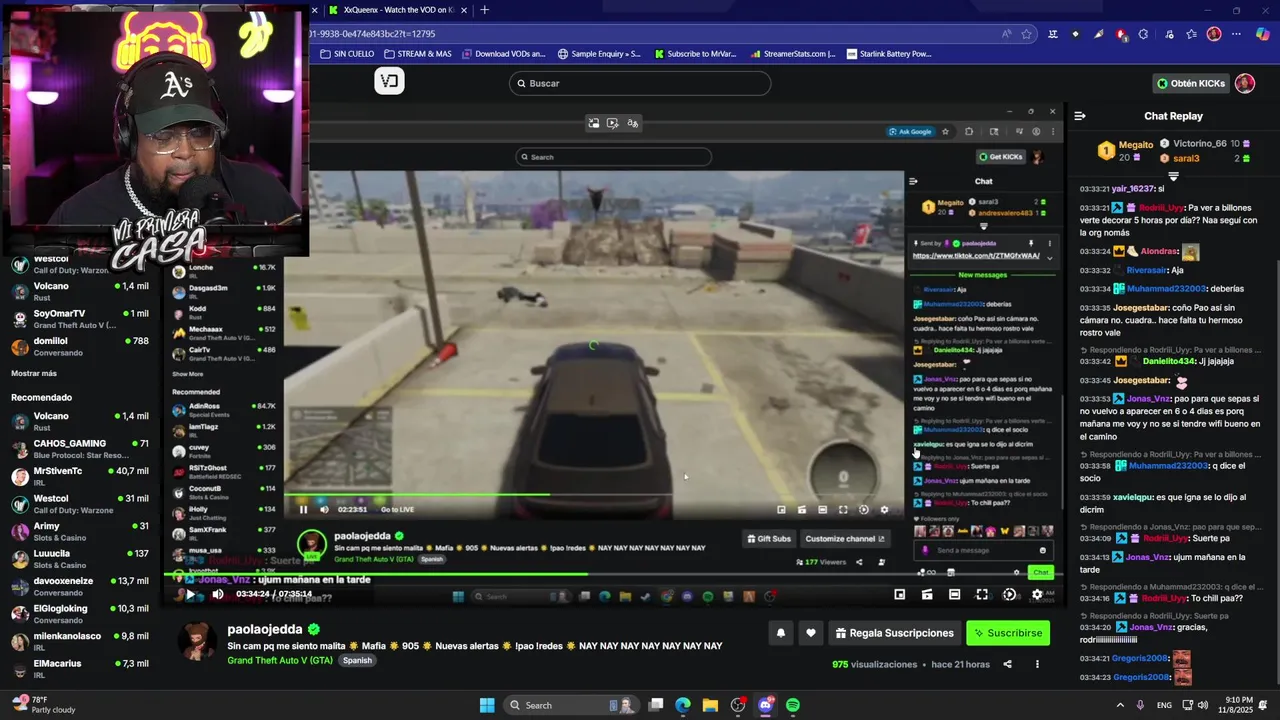Share the VOD using share icon
The height and width of the screenshot is (720, 1280).
click(1007, 664)
